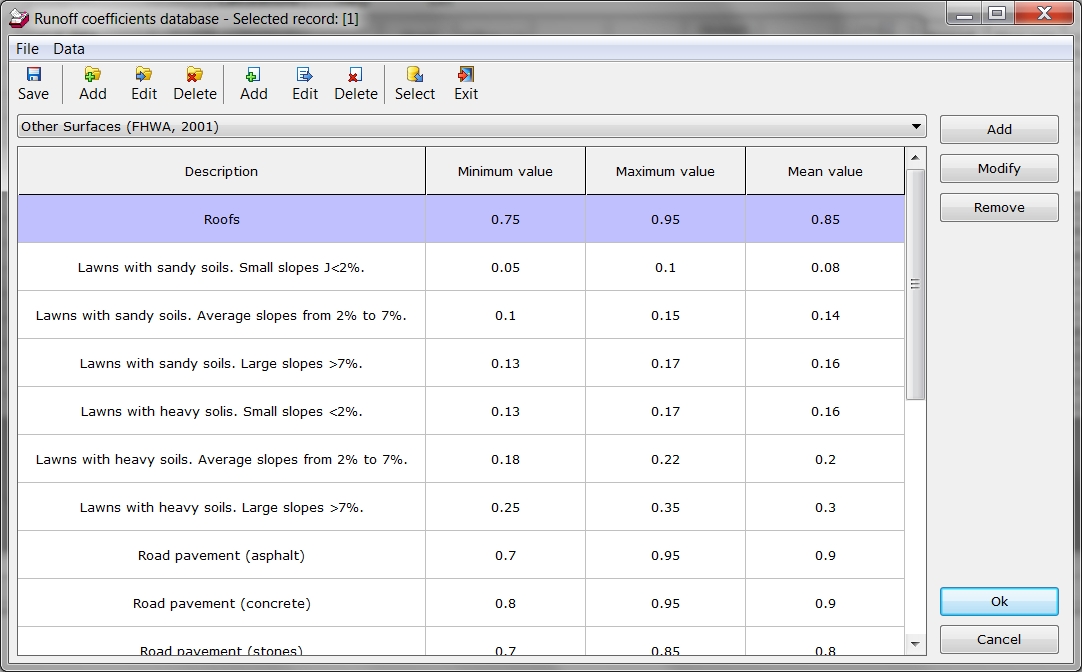Open the File menu
The width and height of the screenshot is (1082, 672).
[x=27, y=48]
